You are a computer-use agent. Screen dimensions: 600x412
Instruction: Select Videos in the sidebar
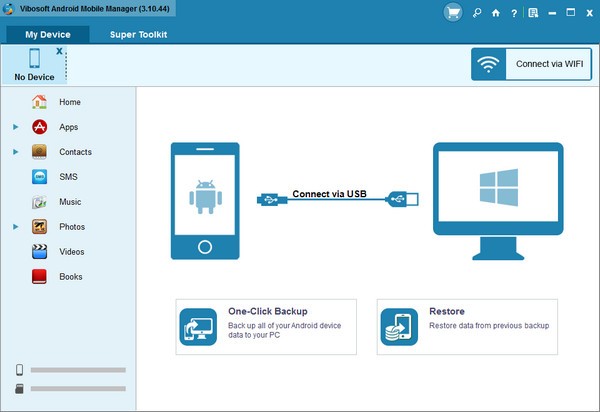72,252
